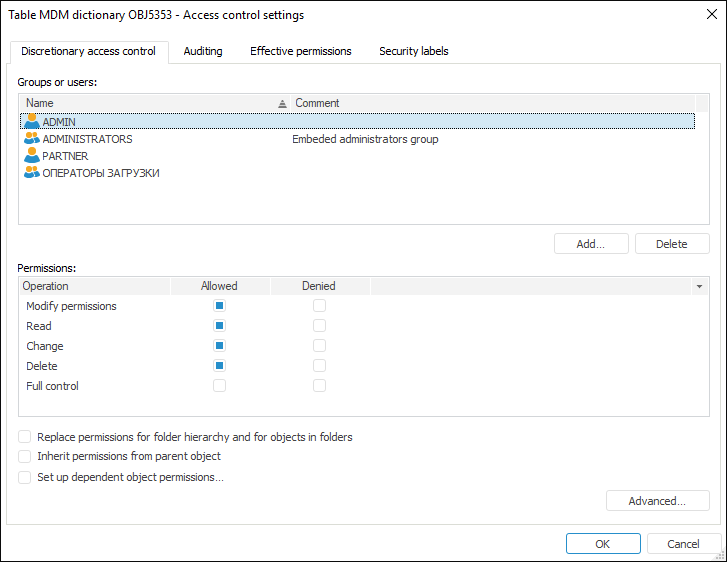Screen dimensions: 727x562
Task: Toggle Inherit permissions from parent object
Action: point(25,456)
